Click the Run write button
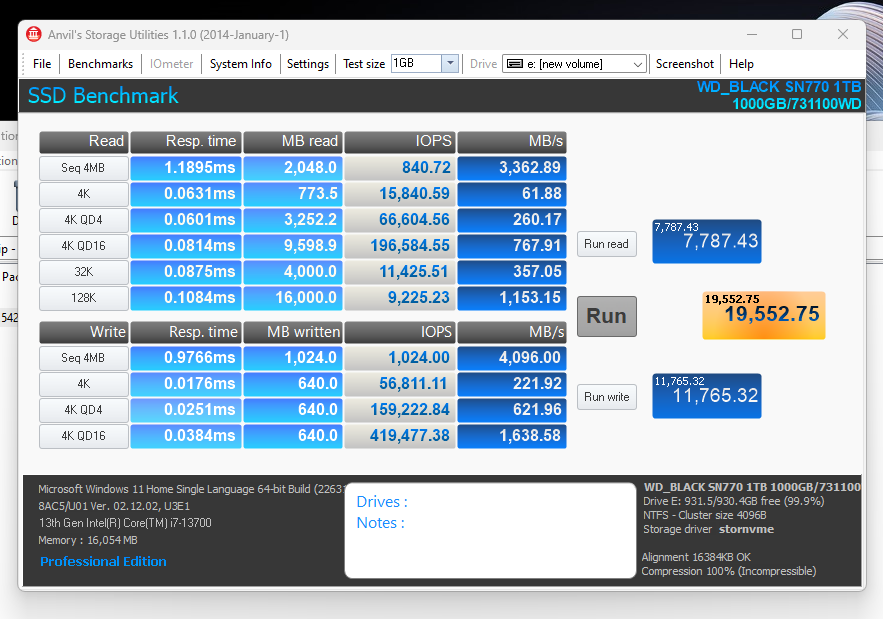Screen dimensions: 883x619 tap(606, 397)
